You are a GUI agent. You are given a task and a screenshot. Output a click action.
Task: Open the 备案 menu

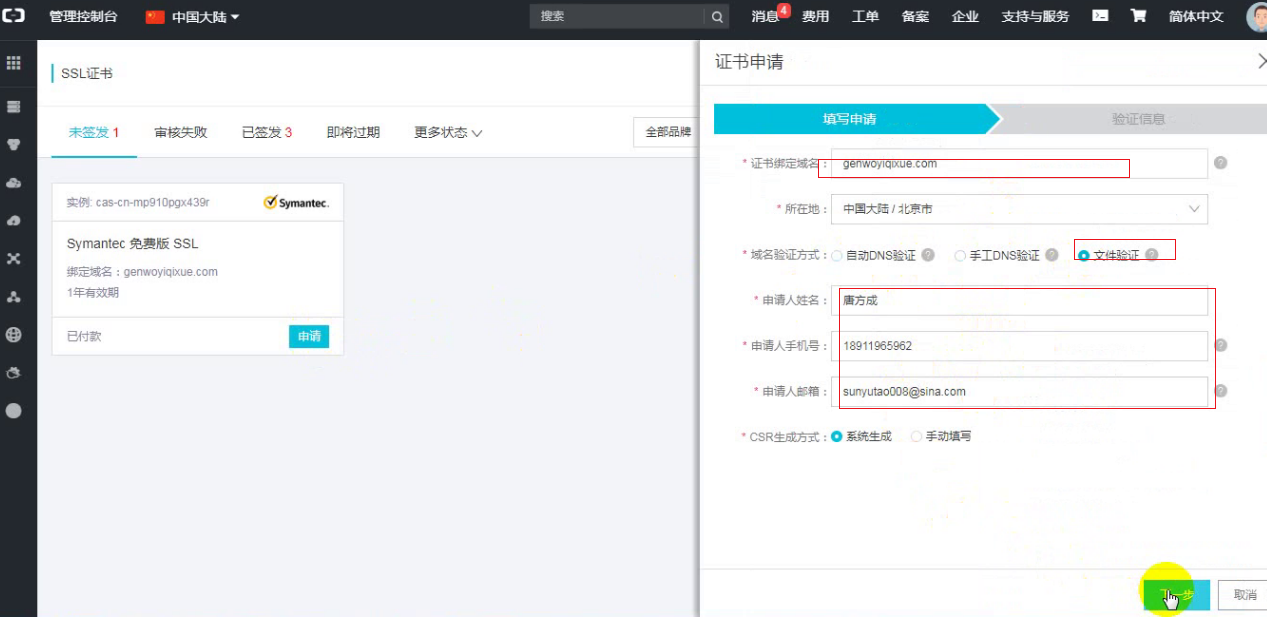tap(915, 16)
